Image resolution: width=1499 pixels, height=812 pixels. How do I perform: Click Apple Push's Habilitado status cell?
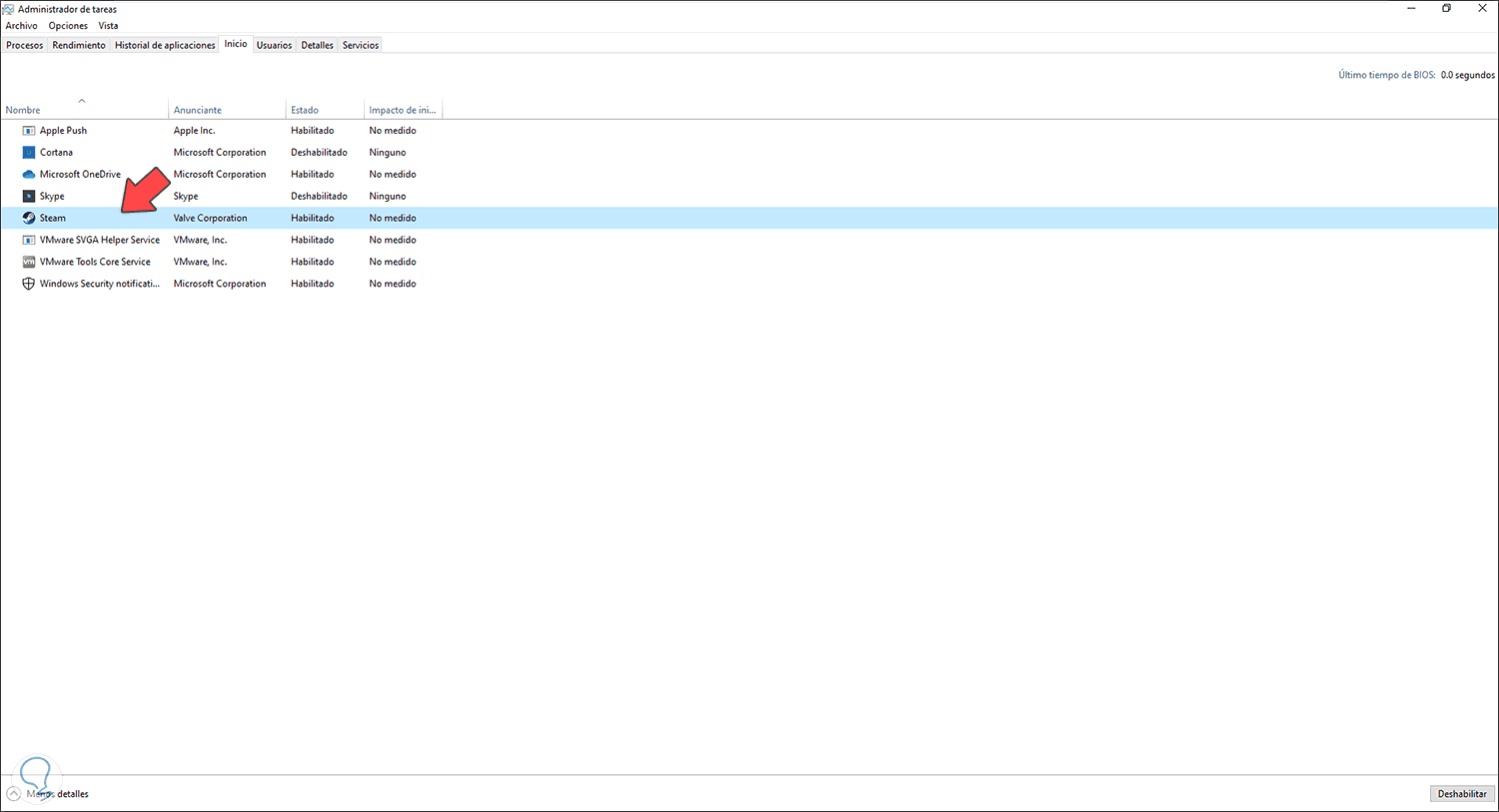(313, 131)
